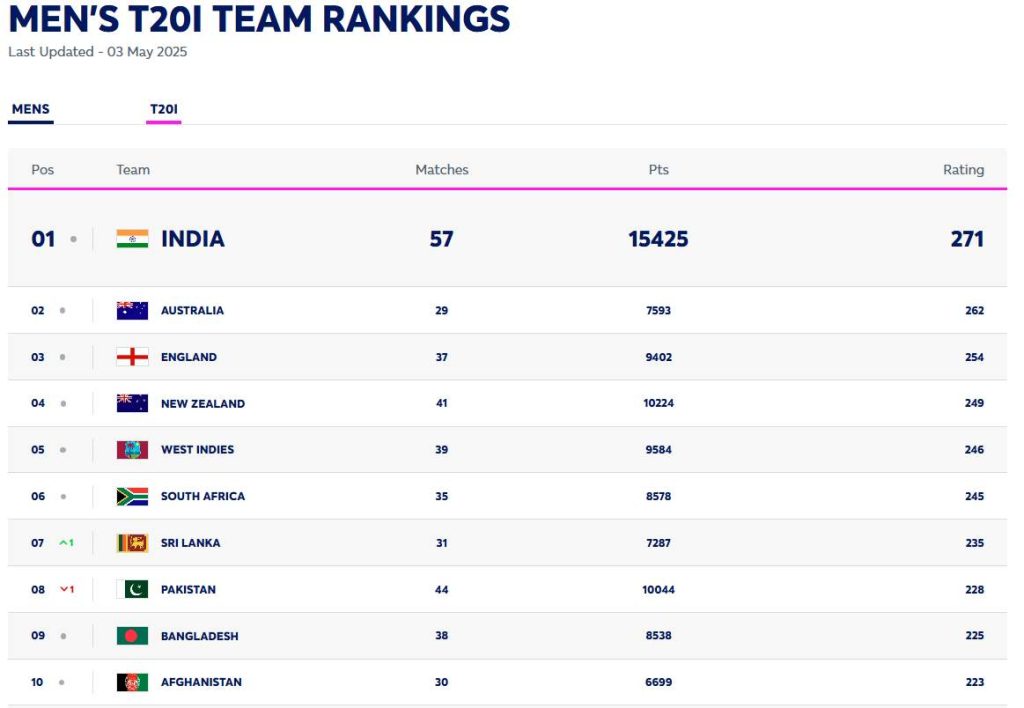Image resolution: width=1024 pixels, height=708 pixels.
Task: Open the AUSTRALIA team link
Action: [192, 311]
